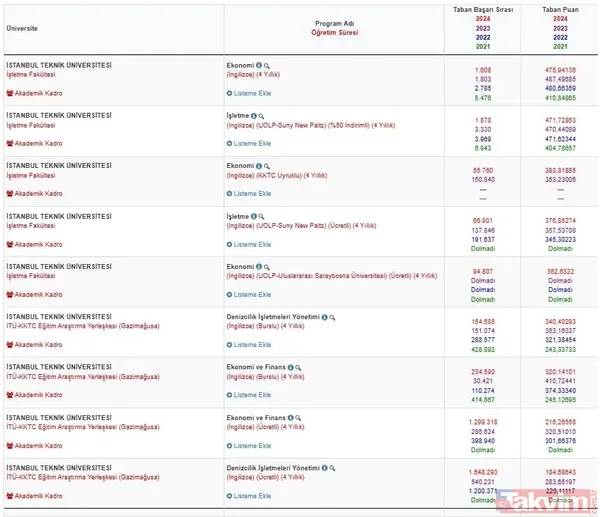Click Listeme Ekle for Ekonomi (KKTC Uyruklu)

pos(250,194)
